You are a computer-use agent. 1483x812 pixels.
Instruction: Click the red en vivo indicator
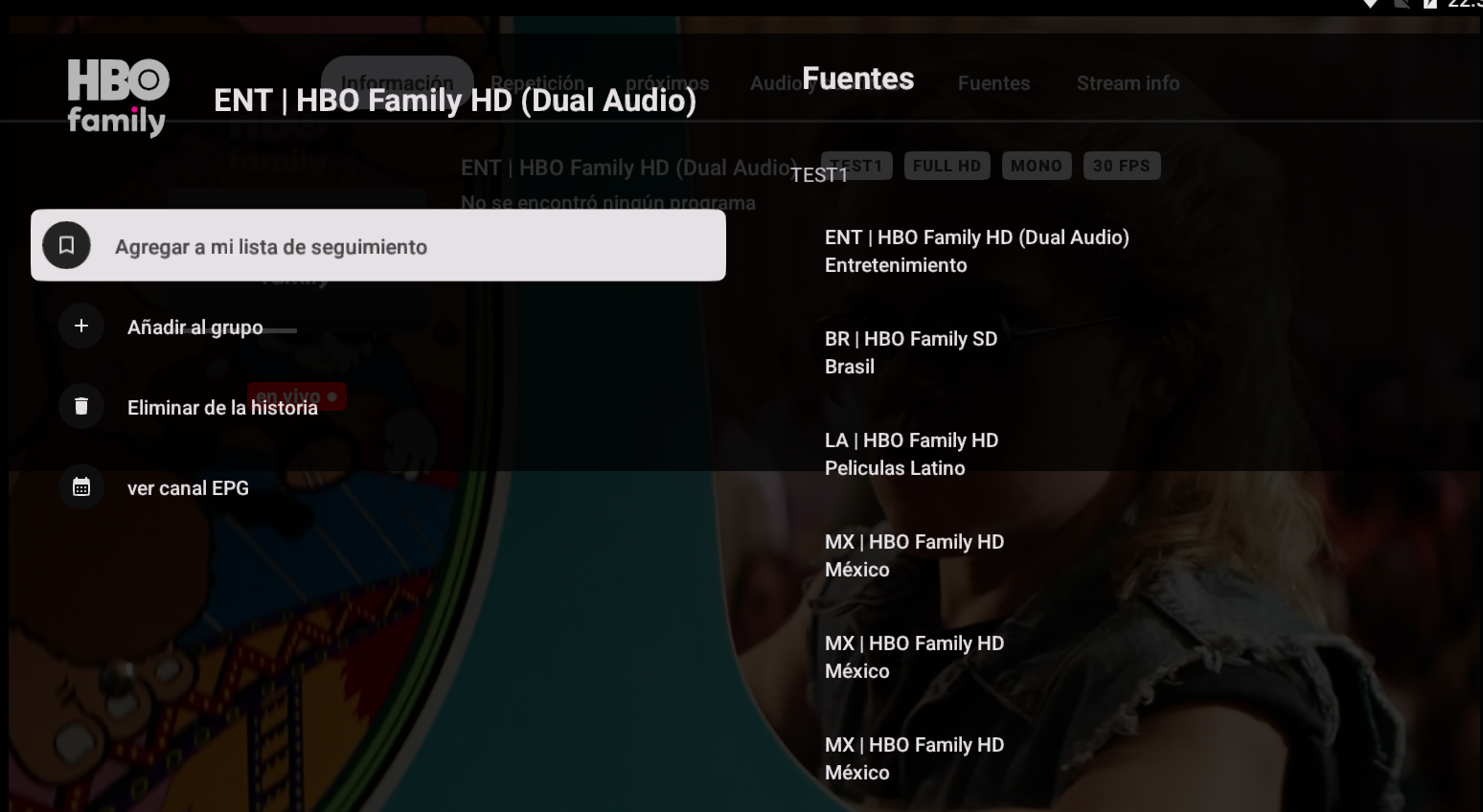pyautogui.click(x=296, y=395)
